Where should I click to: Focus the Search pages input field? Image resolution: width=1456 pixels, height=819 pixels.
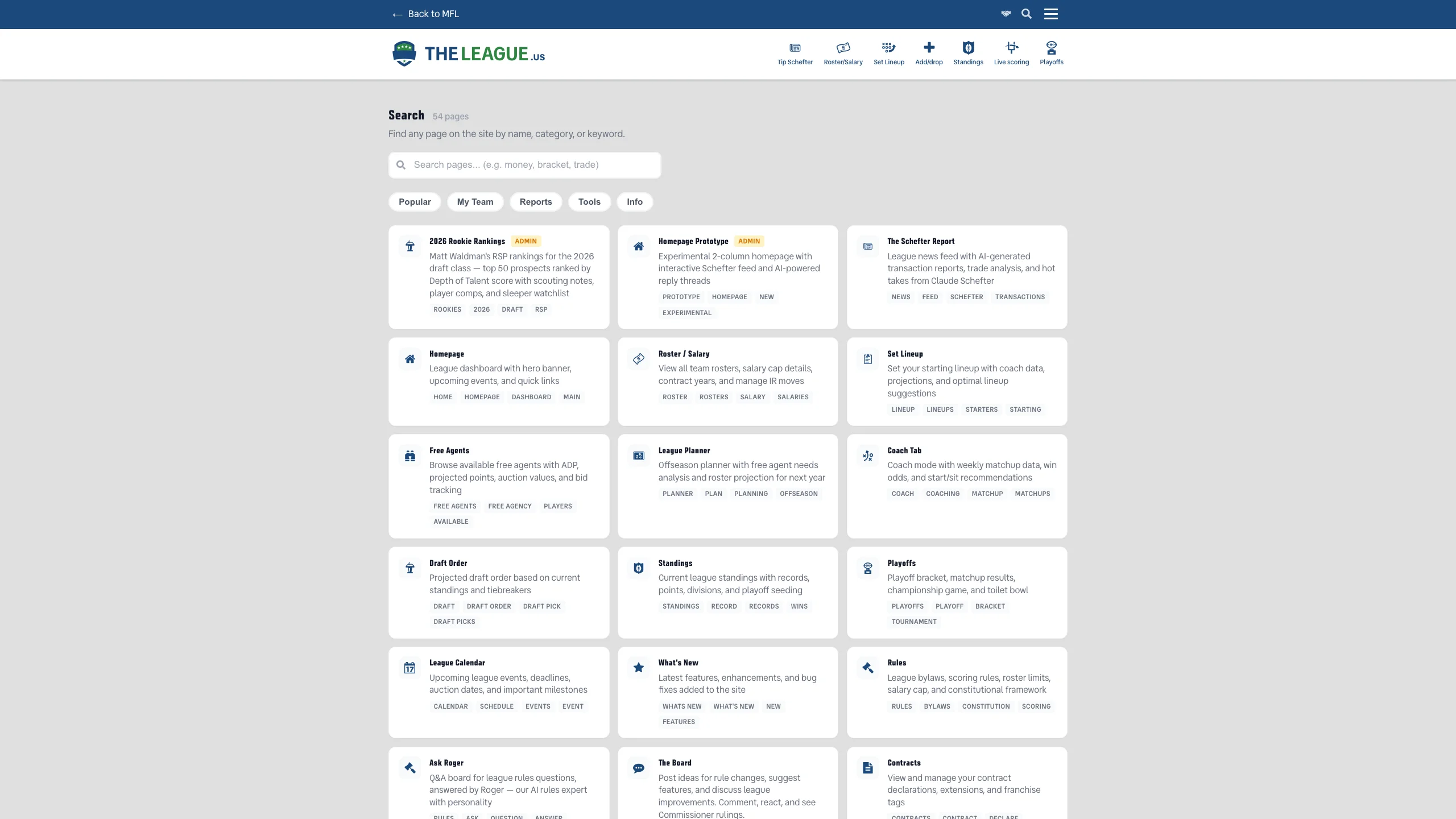[524, 165]
